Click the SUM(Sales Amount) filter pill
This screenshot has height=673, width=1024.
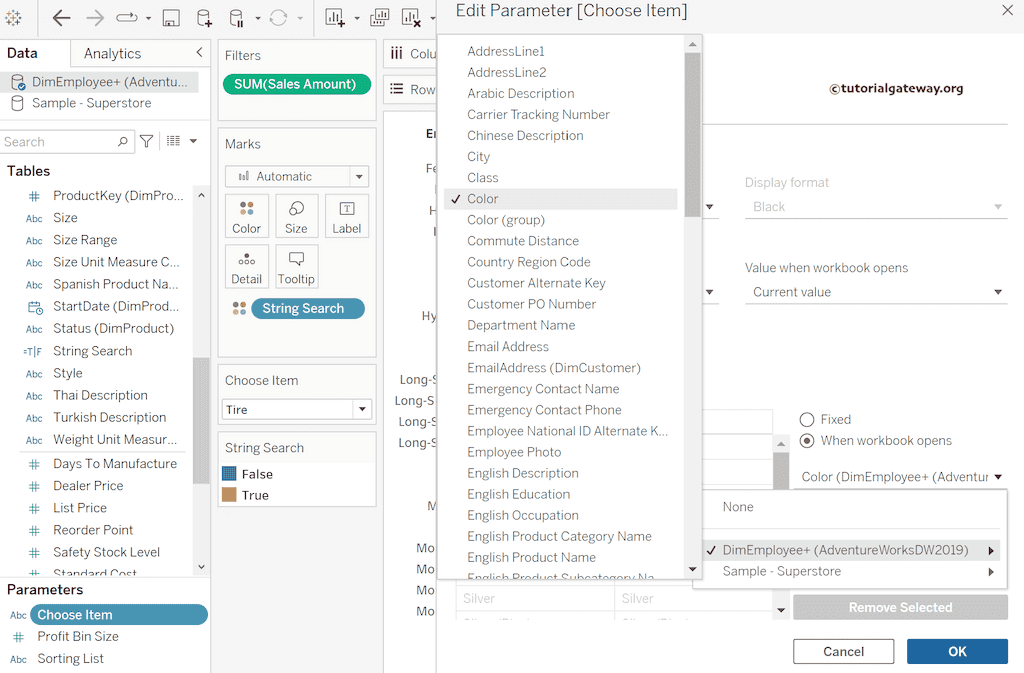pos(297,84)
